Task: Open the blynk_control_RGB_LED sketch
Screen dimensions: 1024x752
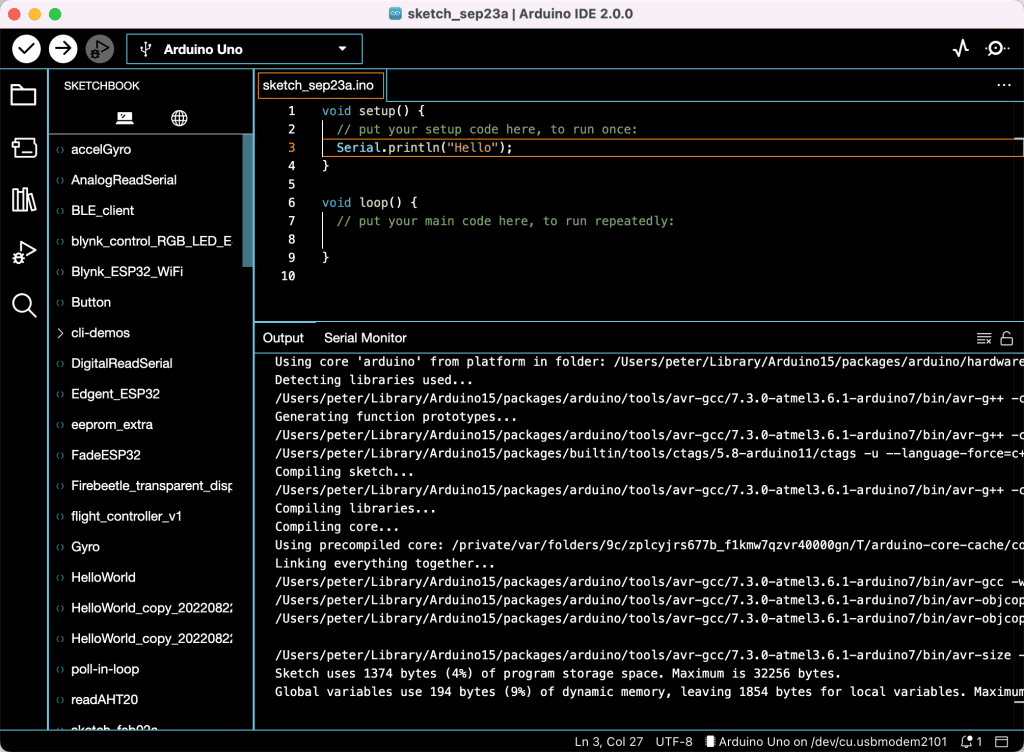Action: click(x=152, y=242)
